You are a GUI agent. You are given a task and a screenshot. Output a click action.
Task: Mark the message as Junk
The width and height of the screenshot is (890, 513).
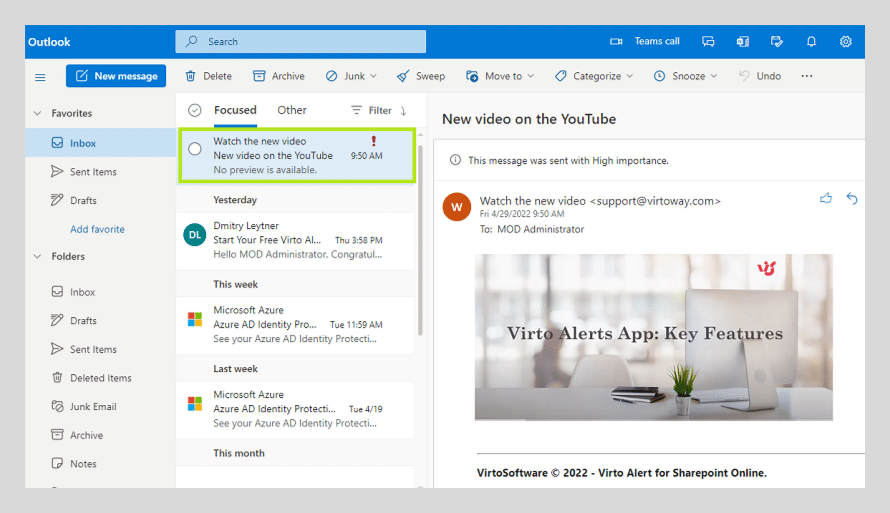345,76
